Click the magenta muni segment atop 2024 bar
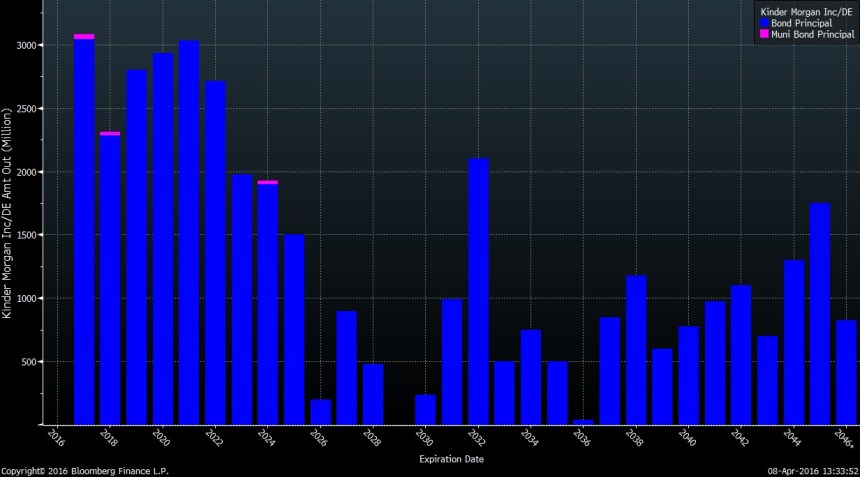This screenshot has height=477, width=860. point(267,182)
